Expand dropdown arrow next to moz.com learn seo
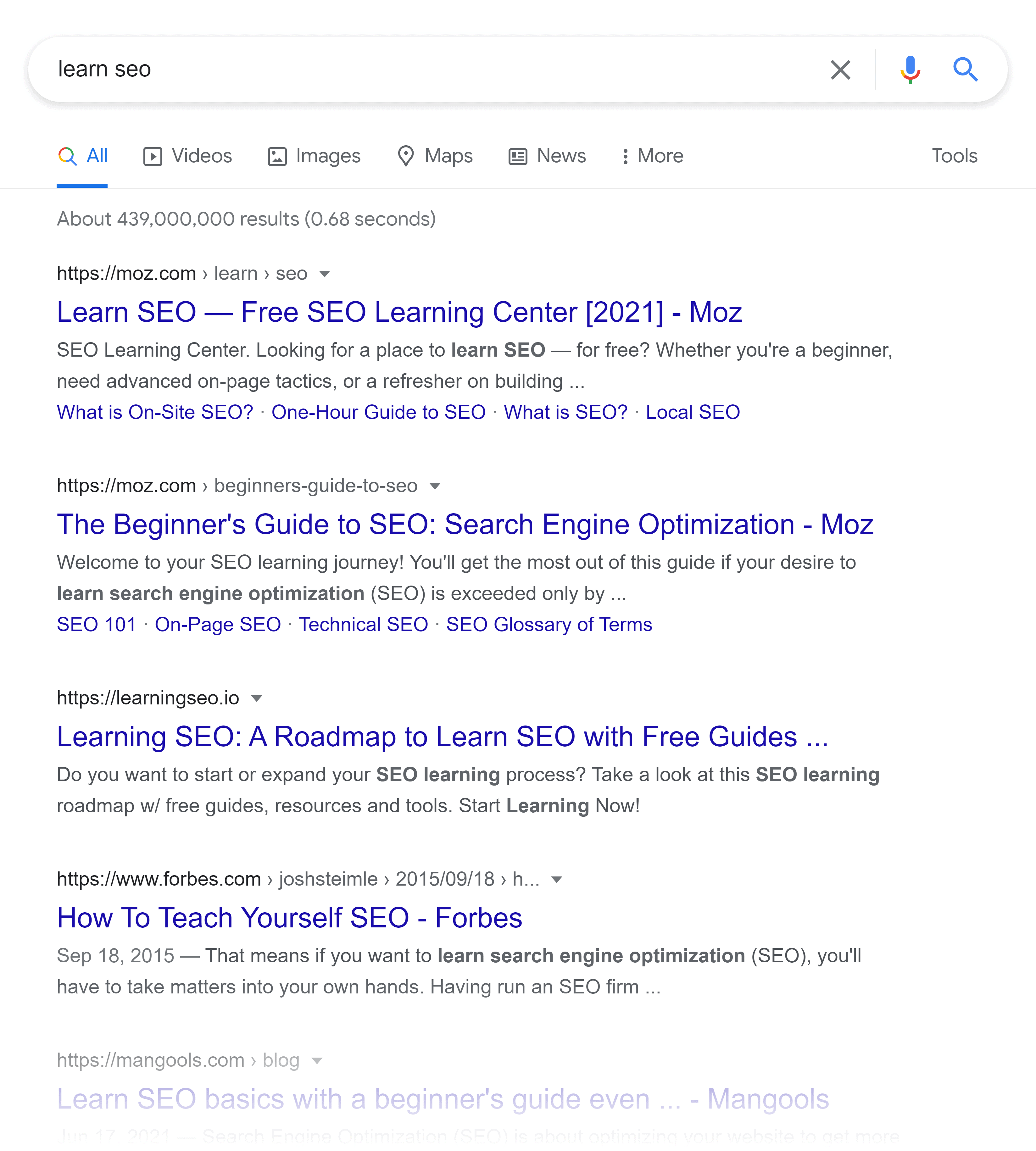 click(x=325, y=274)
